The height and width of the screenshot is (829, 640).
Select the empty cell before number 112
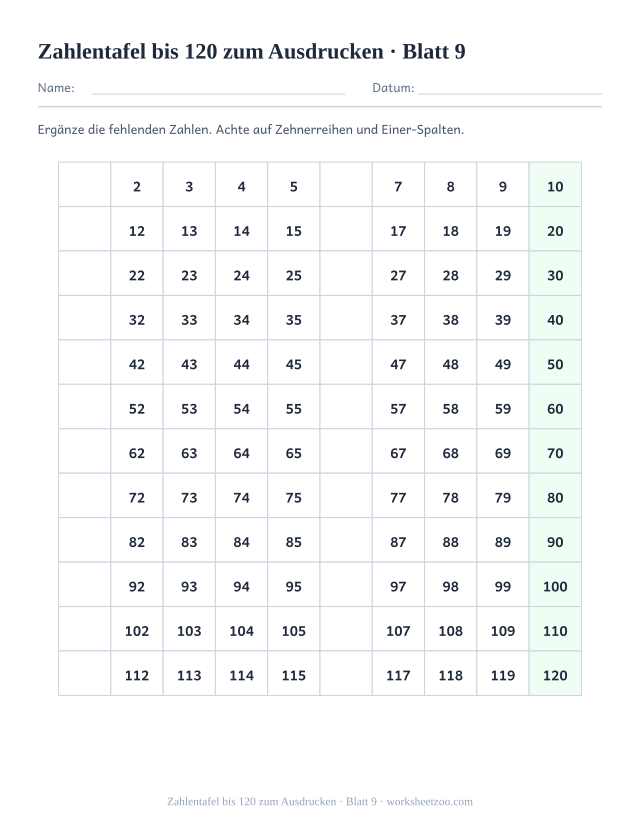85,673
